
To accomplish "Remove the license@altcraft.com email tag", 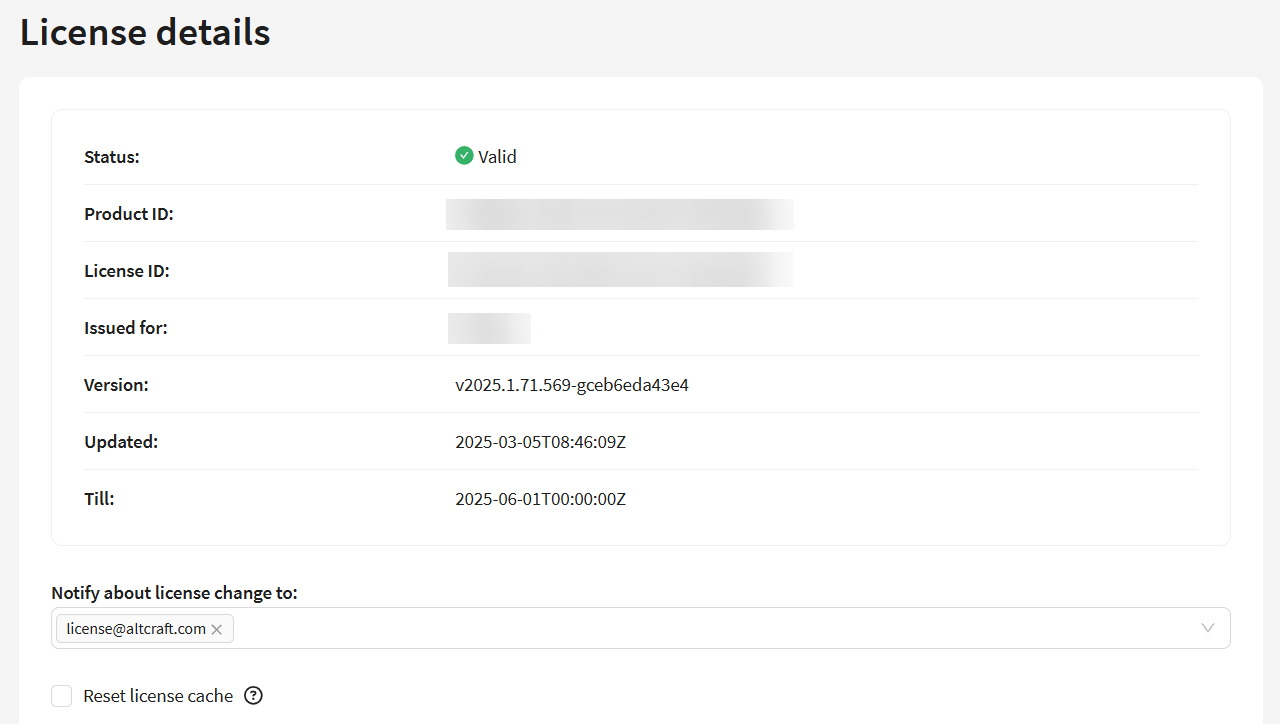I will click(217, 629).
